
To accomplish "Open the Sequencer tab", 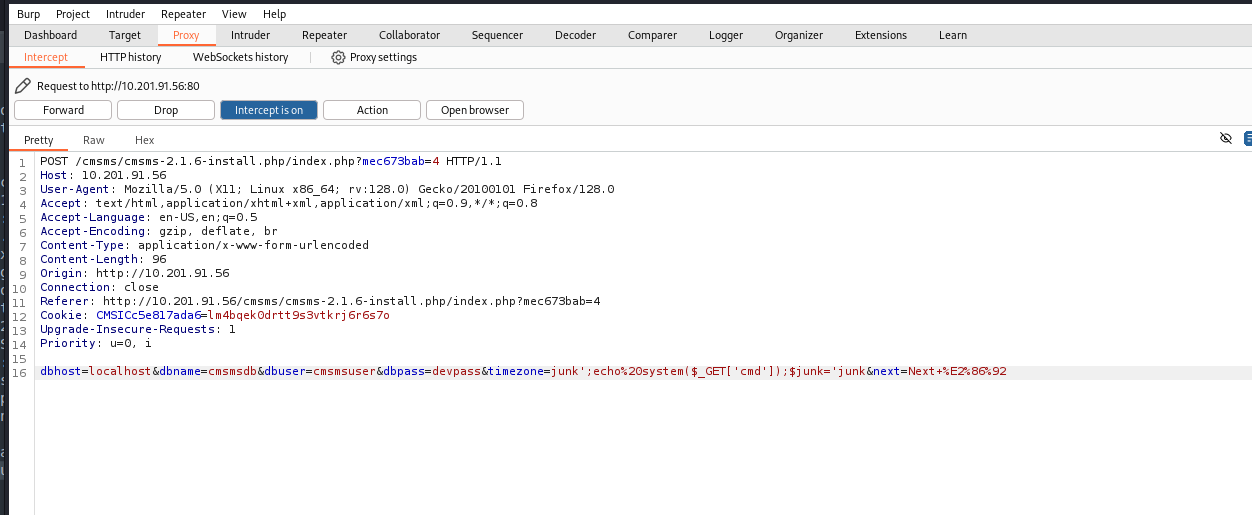I will point(497,35).
